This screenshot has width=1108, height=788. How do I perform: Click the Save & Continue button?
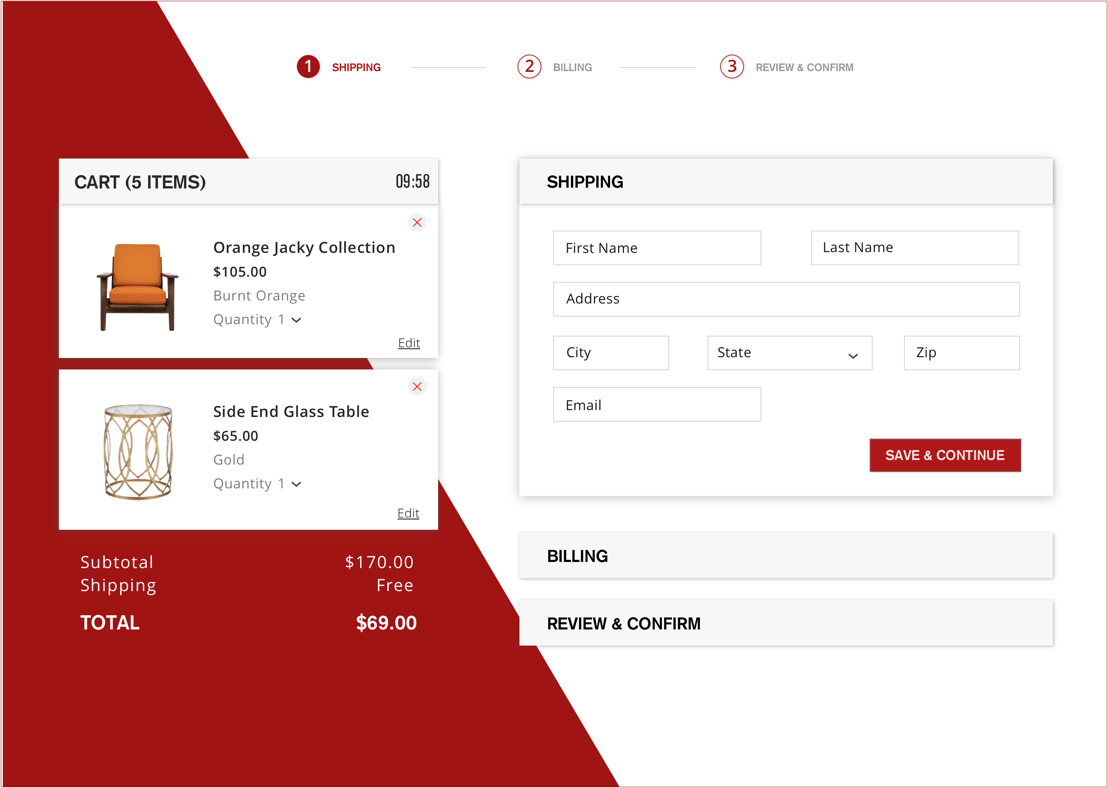point(944,454)
